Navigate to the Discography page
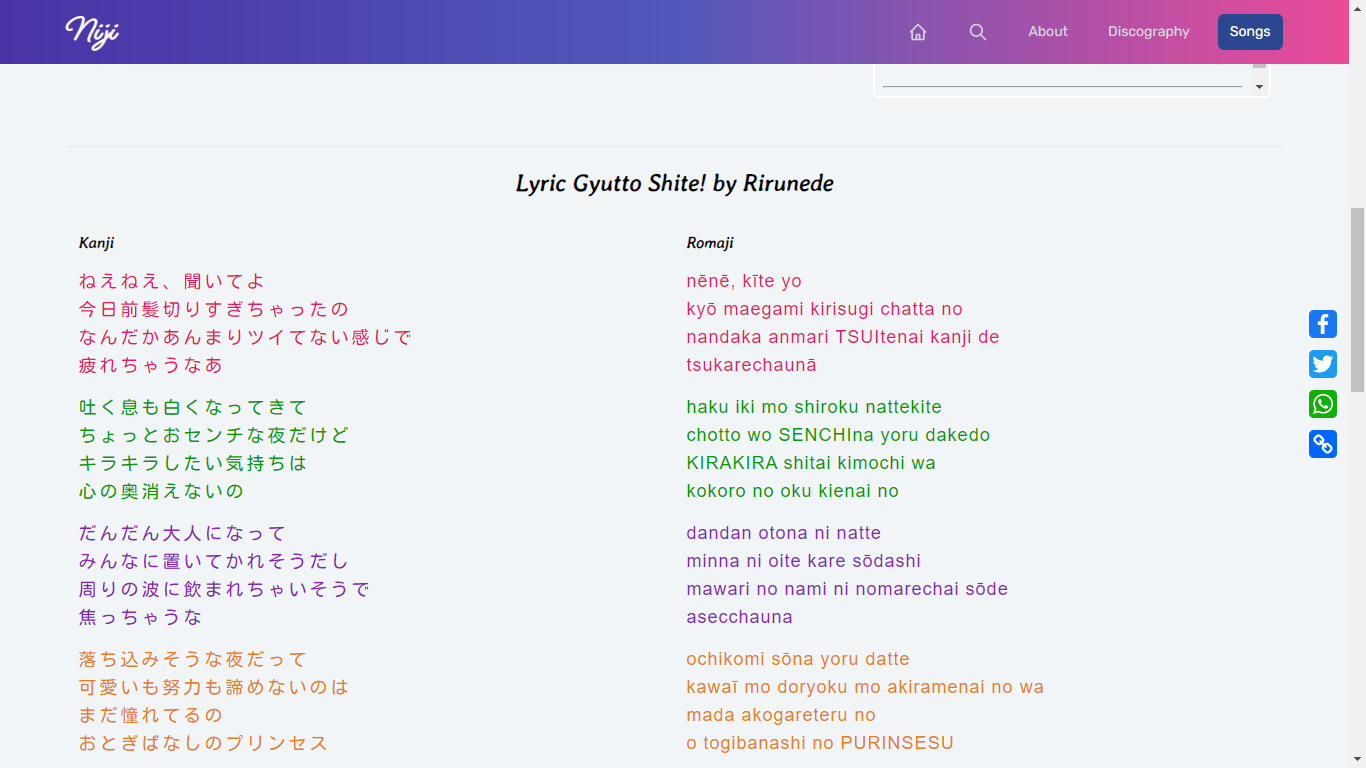The image size is (1366, 768). click(1148, 32)
